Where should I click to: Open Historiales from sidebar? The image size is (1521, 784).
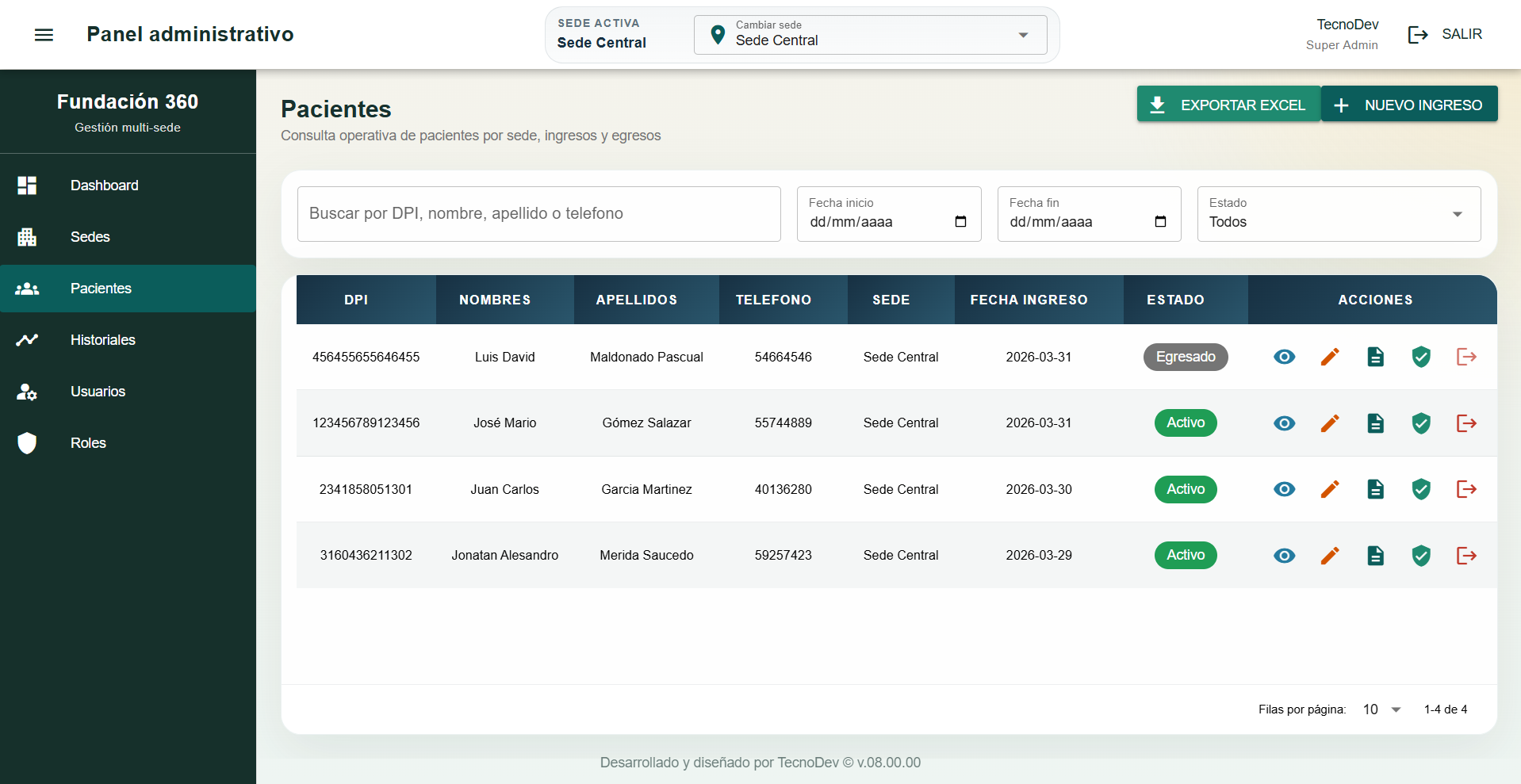point(102,340)
